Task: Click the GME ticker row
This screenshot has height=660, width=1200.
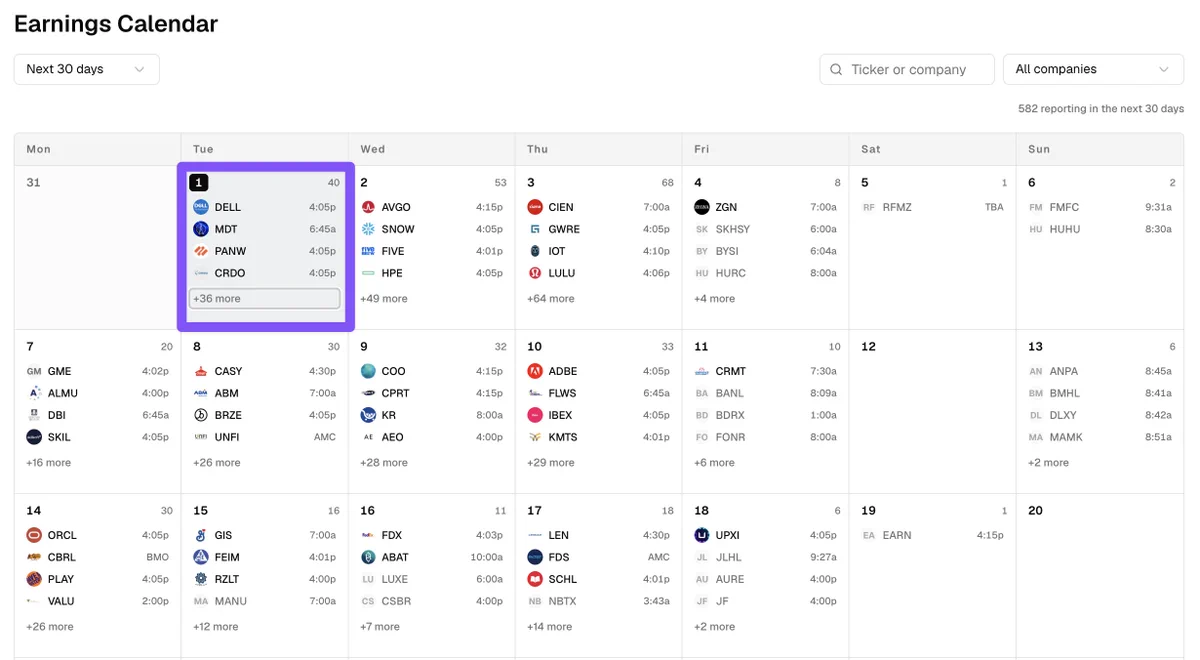Action: click(x=97, y=371)
